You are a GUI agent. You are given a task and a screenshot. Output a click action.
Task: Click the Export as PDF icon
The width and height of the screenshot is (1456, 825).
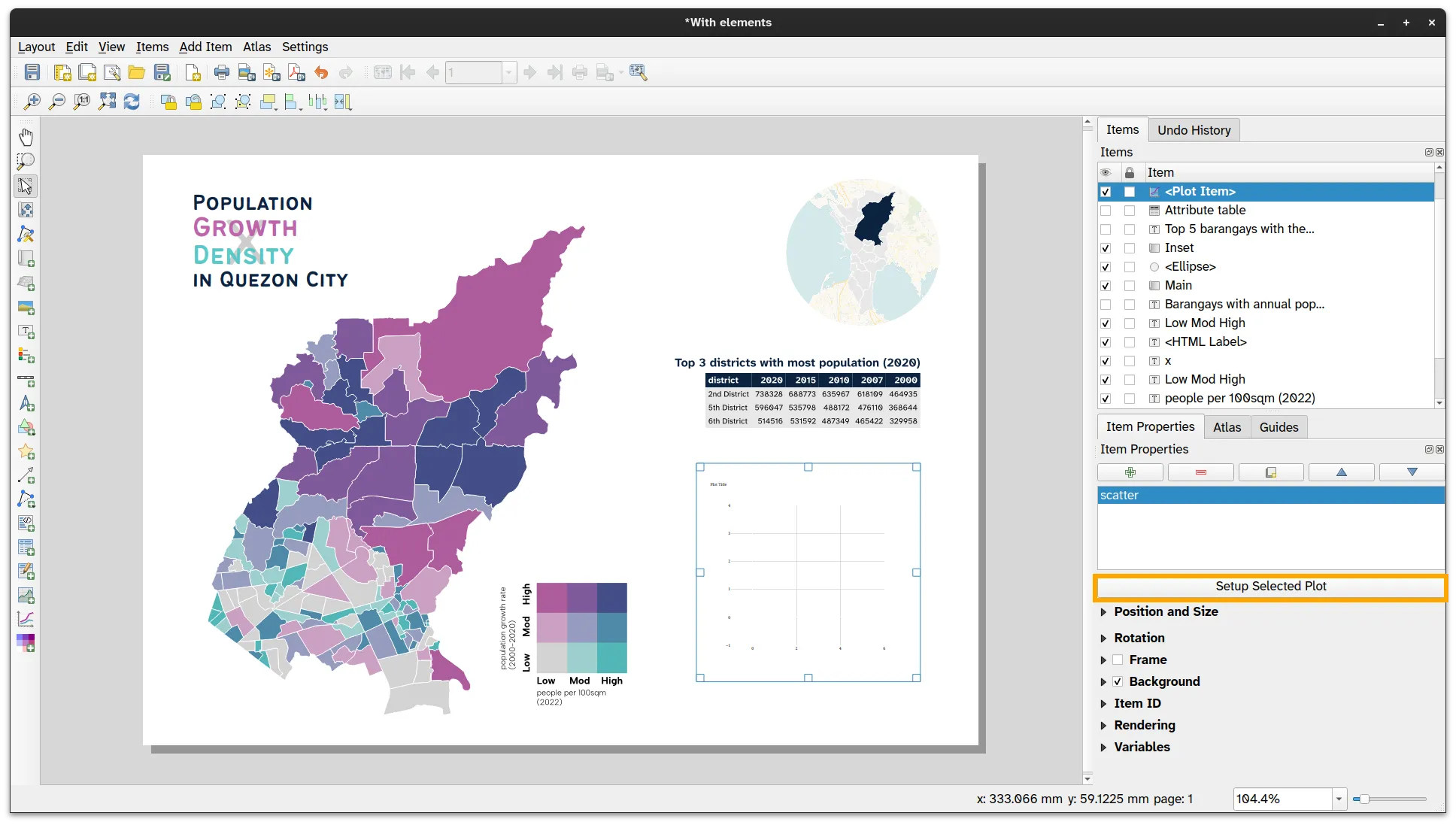296,72
